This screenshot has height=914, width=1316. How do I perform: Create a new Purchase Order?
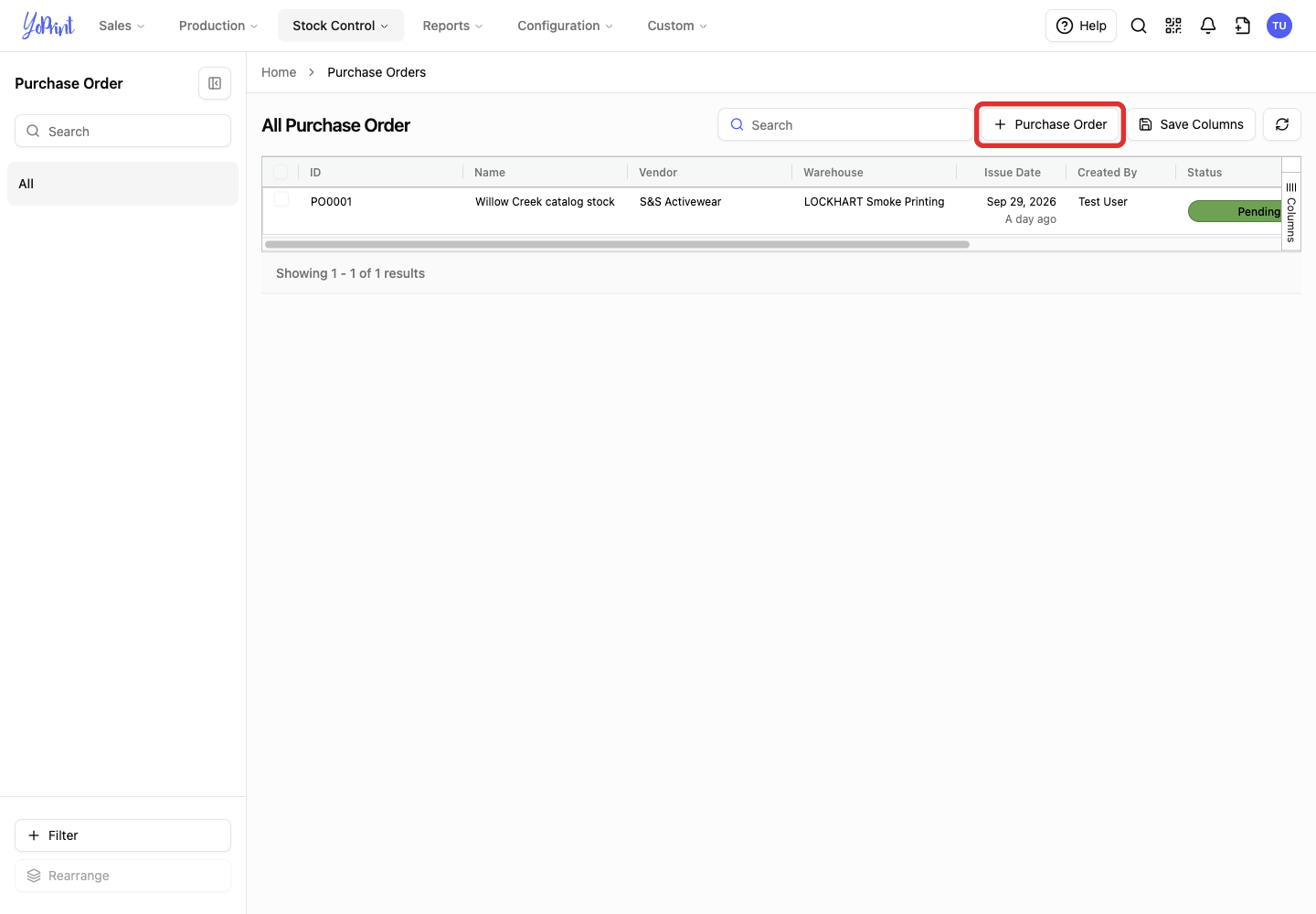tap(1050, 124)
